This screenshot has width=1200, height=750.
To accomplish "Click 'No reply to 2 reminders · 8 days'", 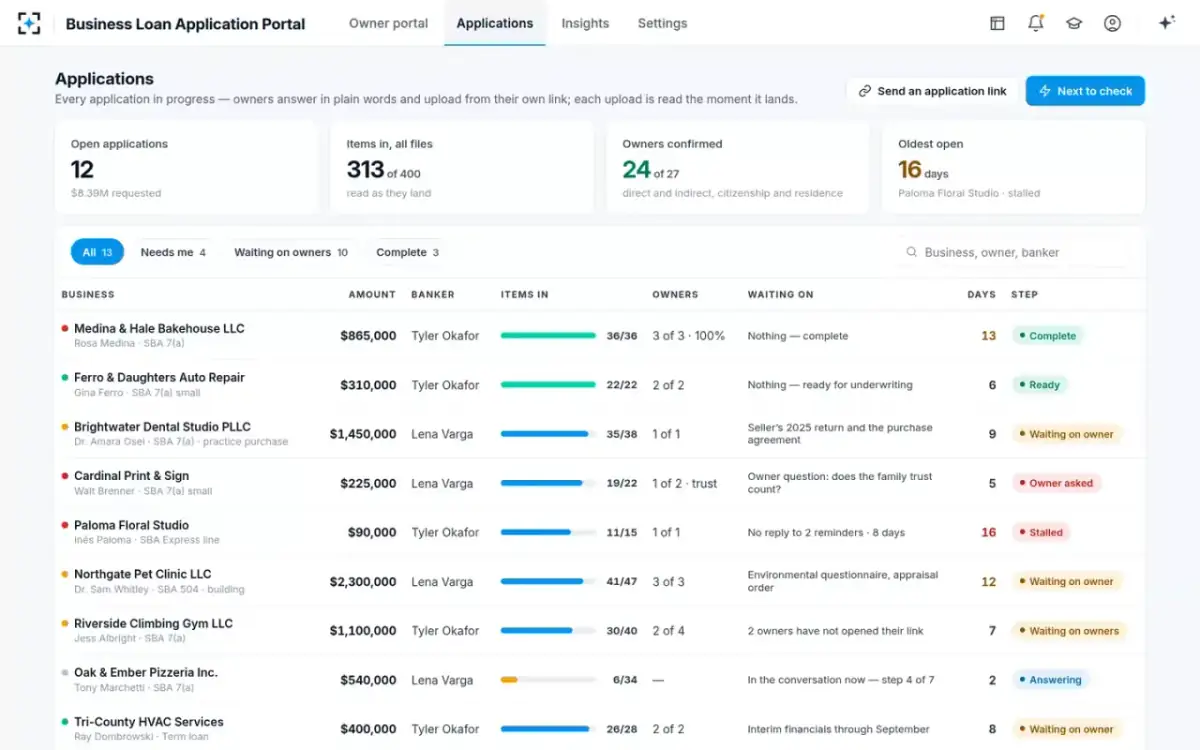I will click(827, 533).
